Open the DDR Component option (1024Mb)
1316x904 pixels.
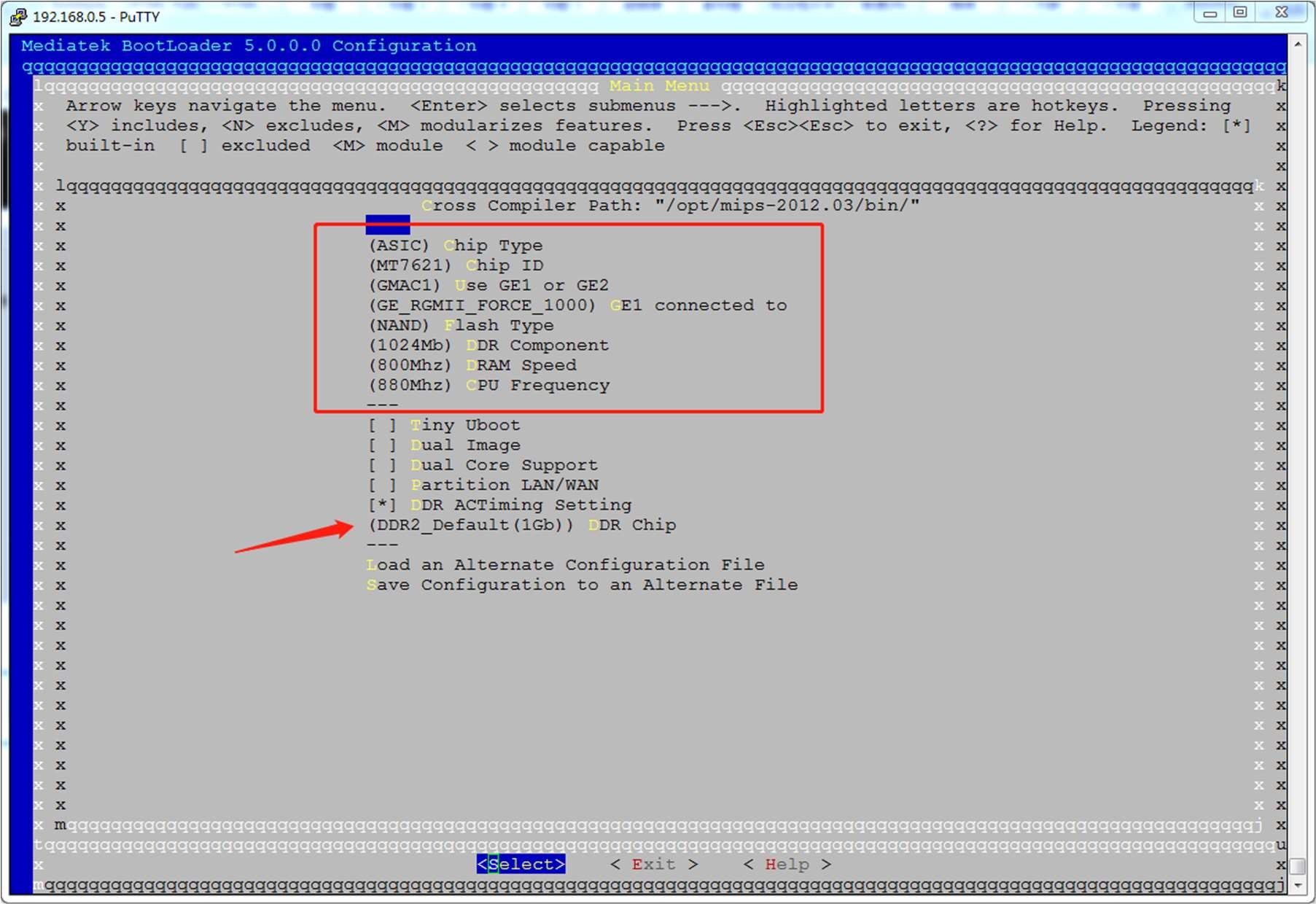[x=488, y=346]
